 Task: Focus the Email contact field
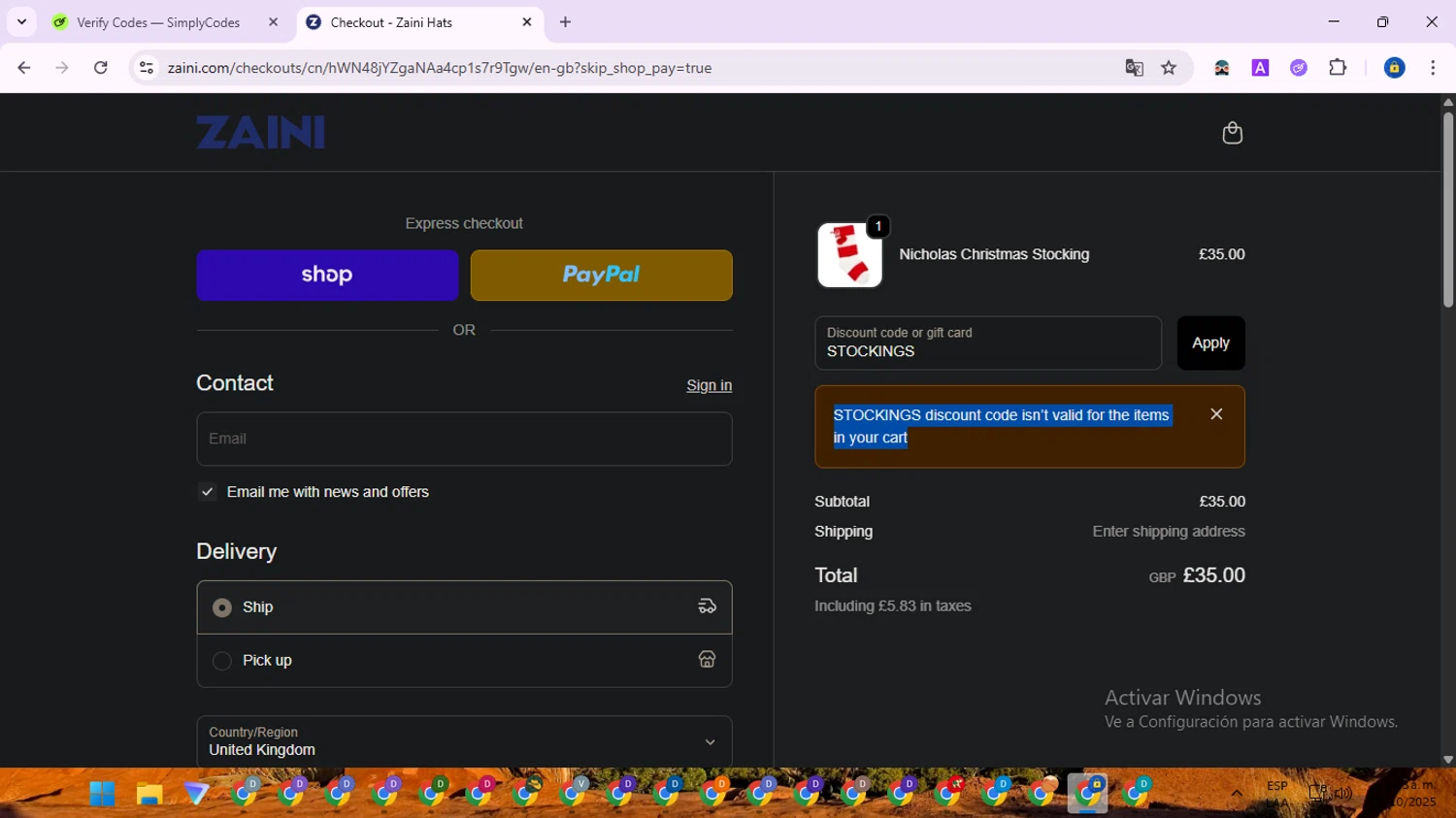click(464, 439)
